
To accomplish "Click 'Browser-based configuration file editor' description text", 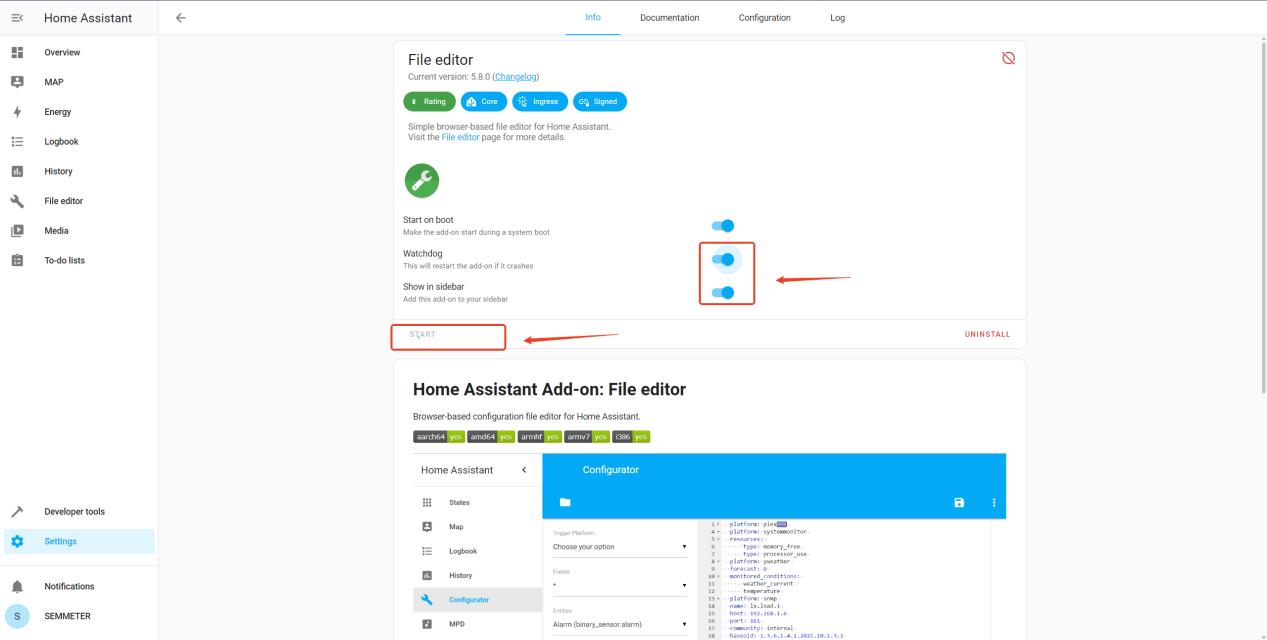I will click(x=526, y=416).
